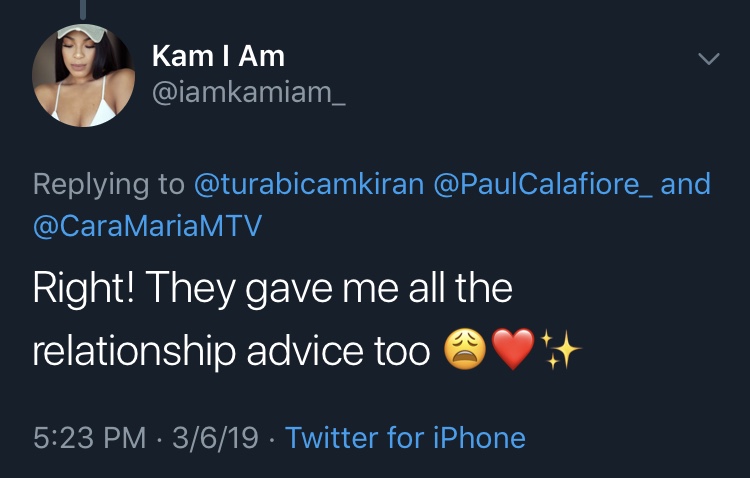Screen dimensions: 750x478
Task: Click the sparkles emoji
Action: [560, 349]
